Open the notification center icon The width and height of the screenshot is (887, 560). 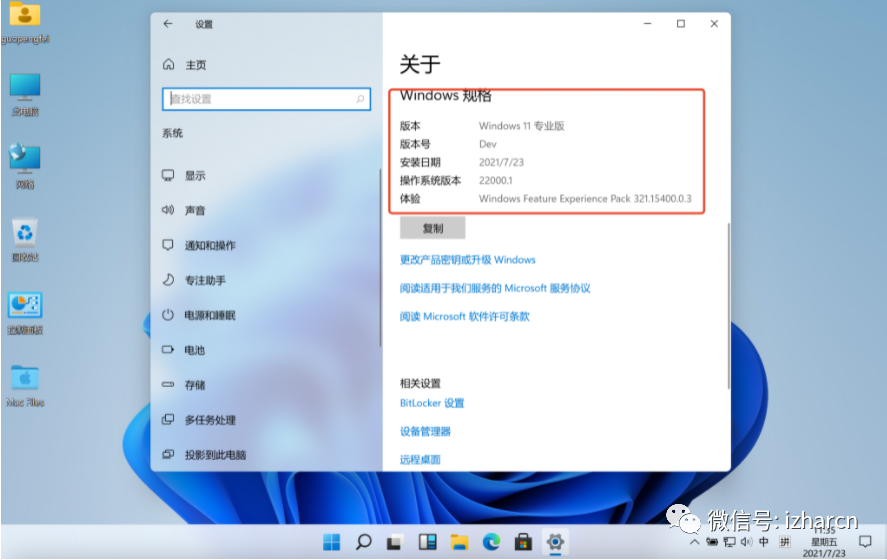865,542
